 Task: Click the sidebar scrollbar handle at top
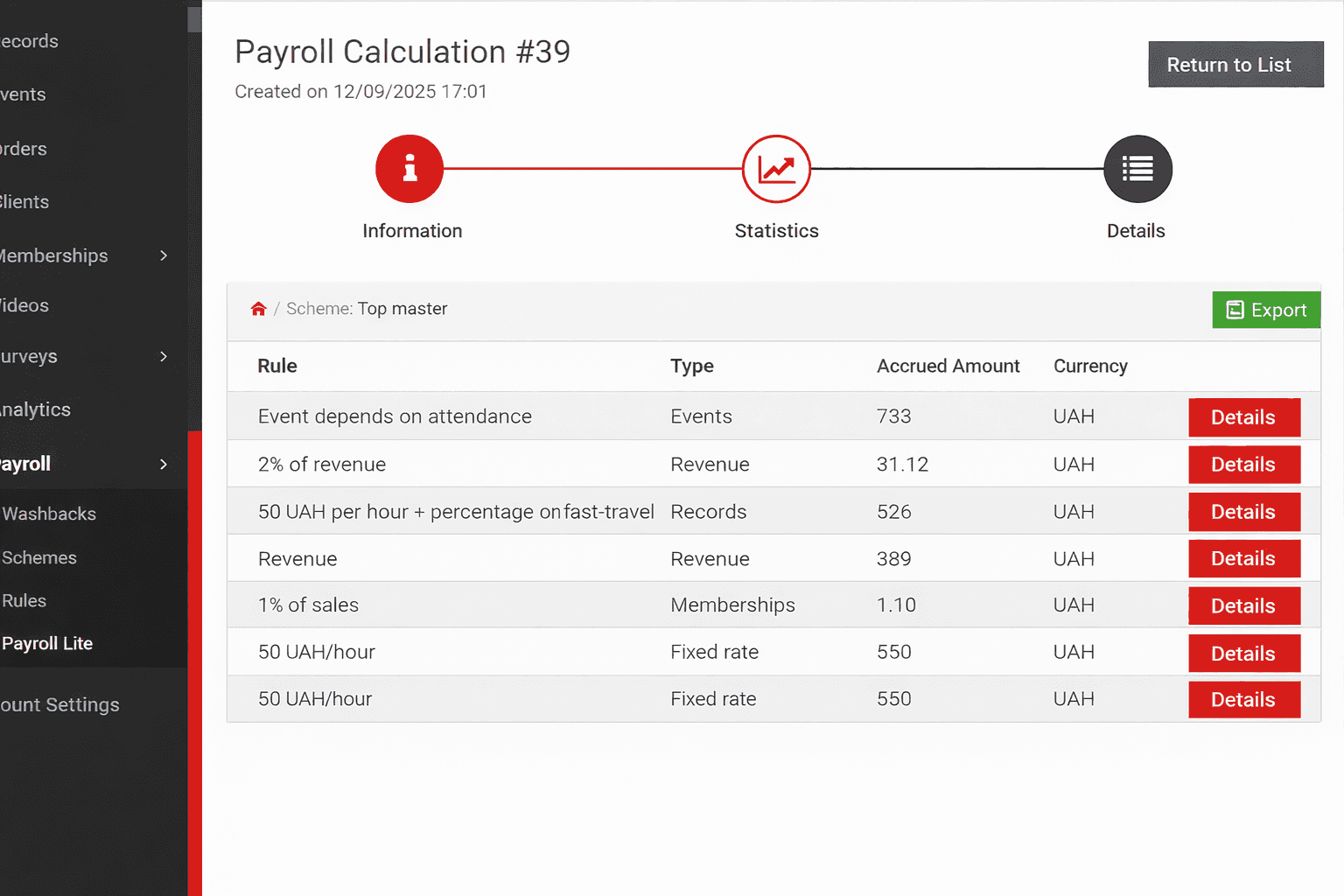[x=194, y=19]
